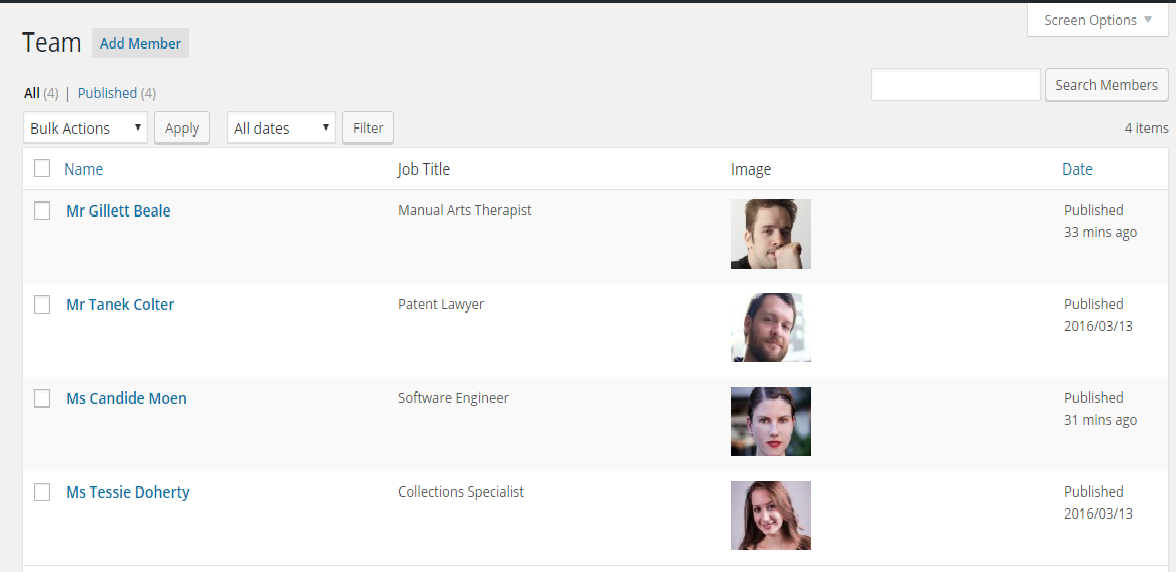
Task: Open the Bulk Actions dropdown
Action: click(x=85, y=128)
